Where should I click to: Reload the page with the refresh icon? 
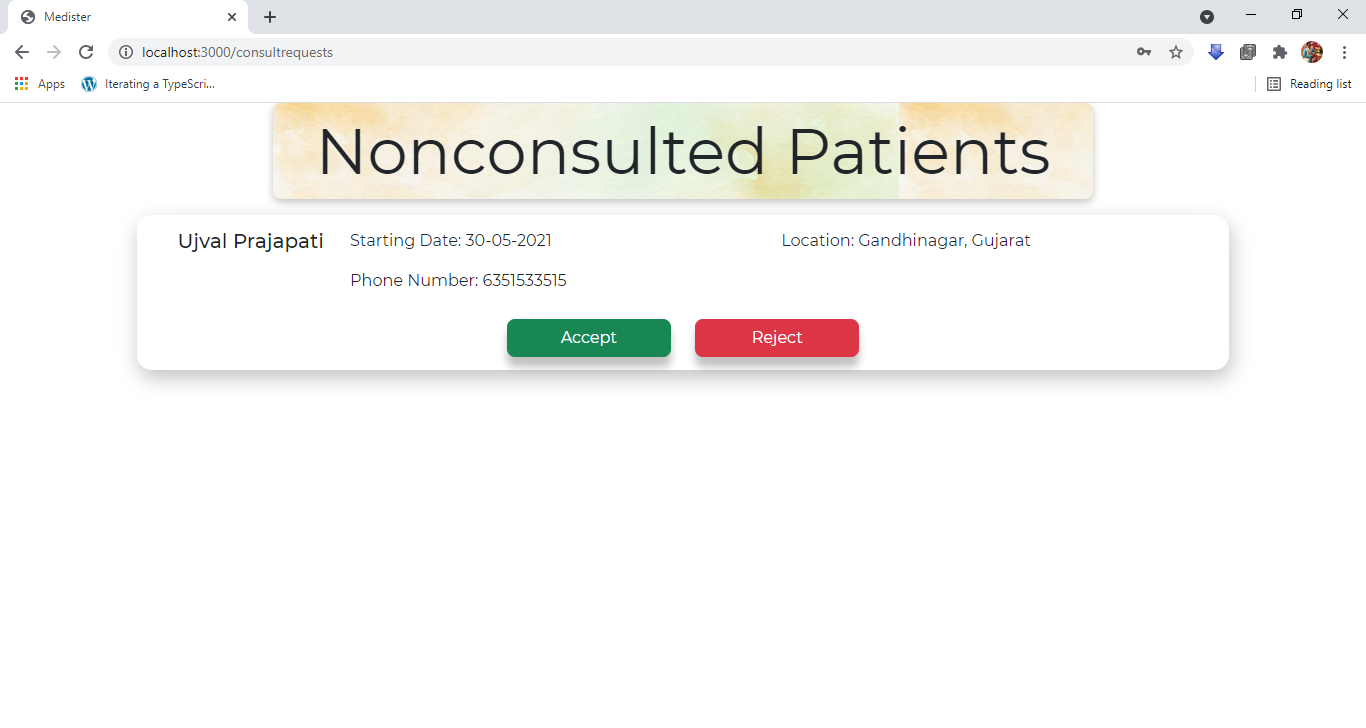point(86,52)
